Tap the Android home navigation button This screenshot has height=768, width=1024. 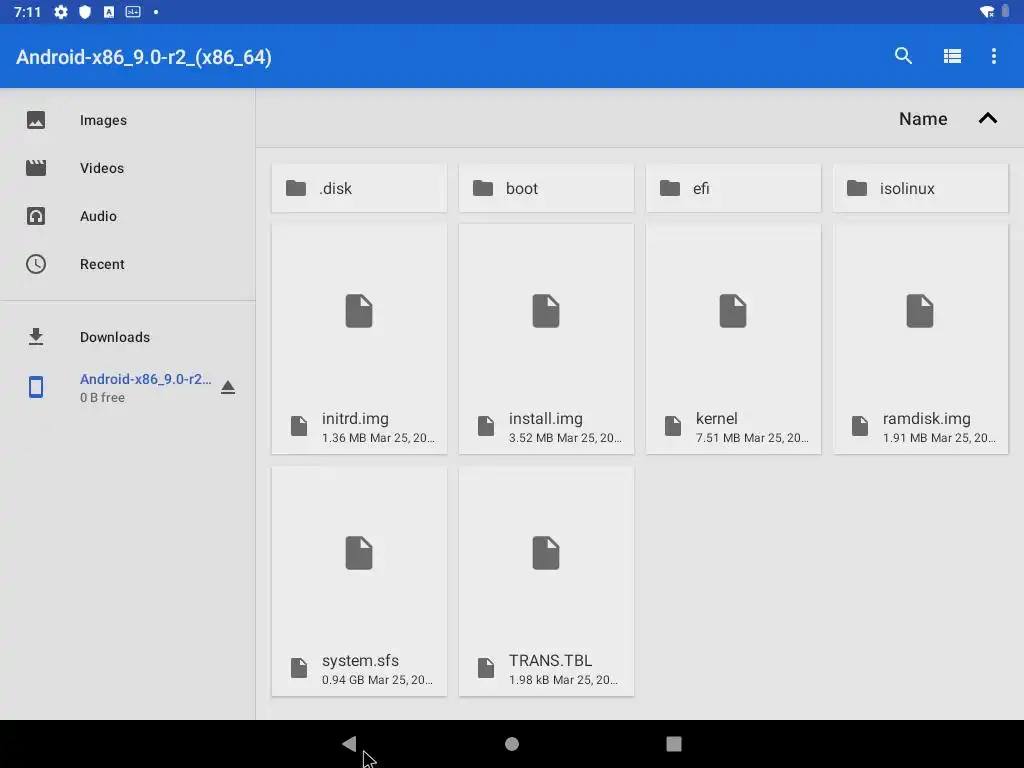512,744
